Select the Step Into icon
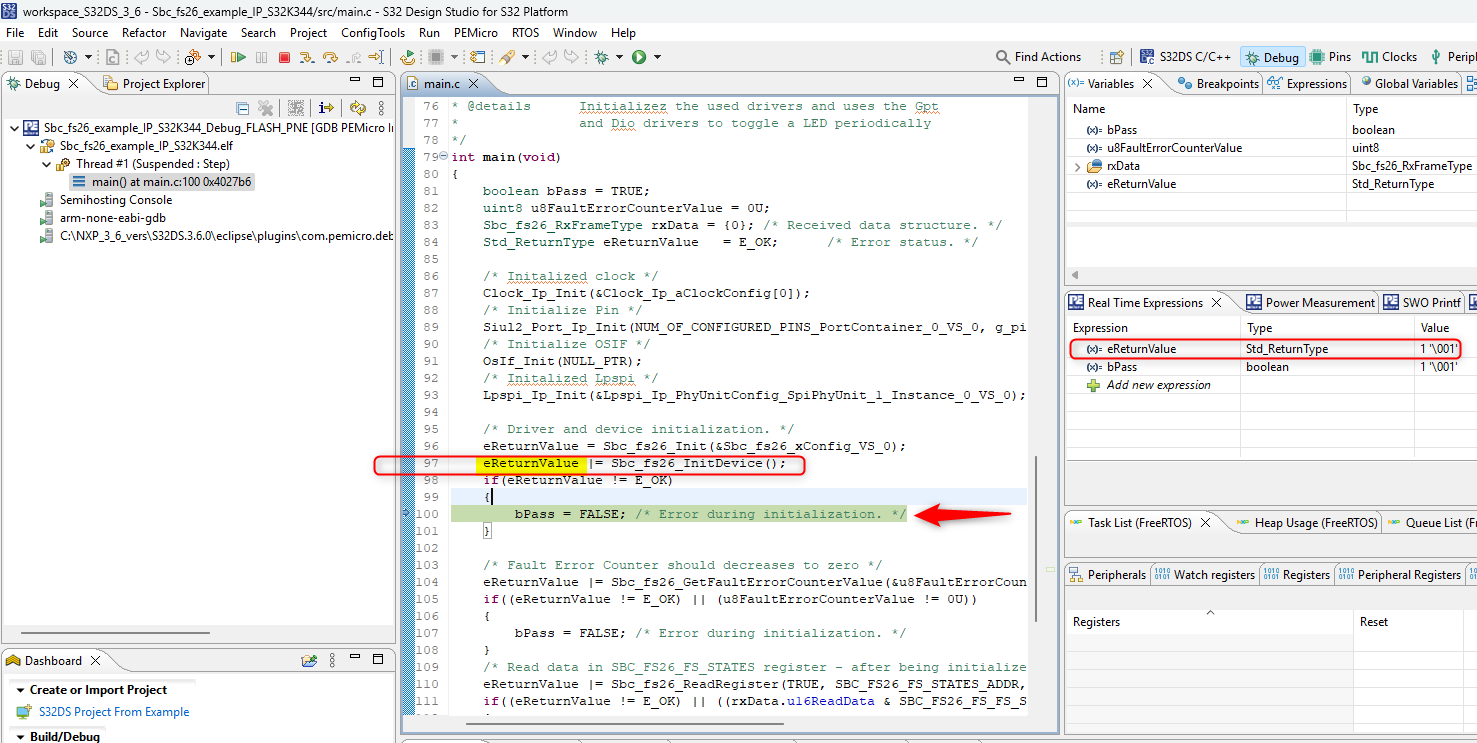 pos(306,57)
